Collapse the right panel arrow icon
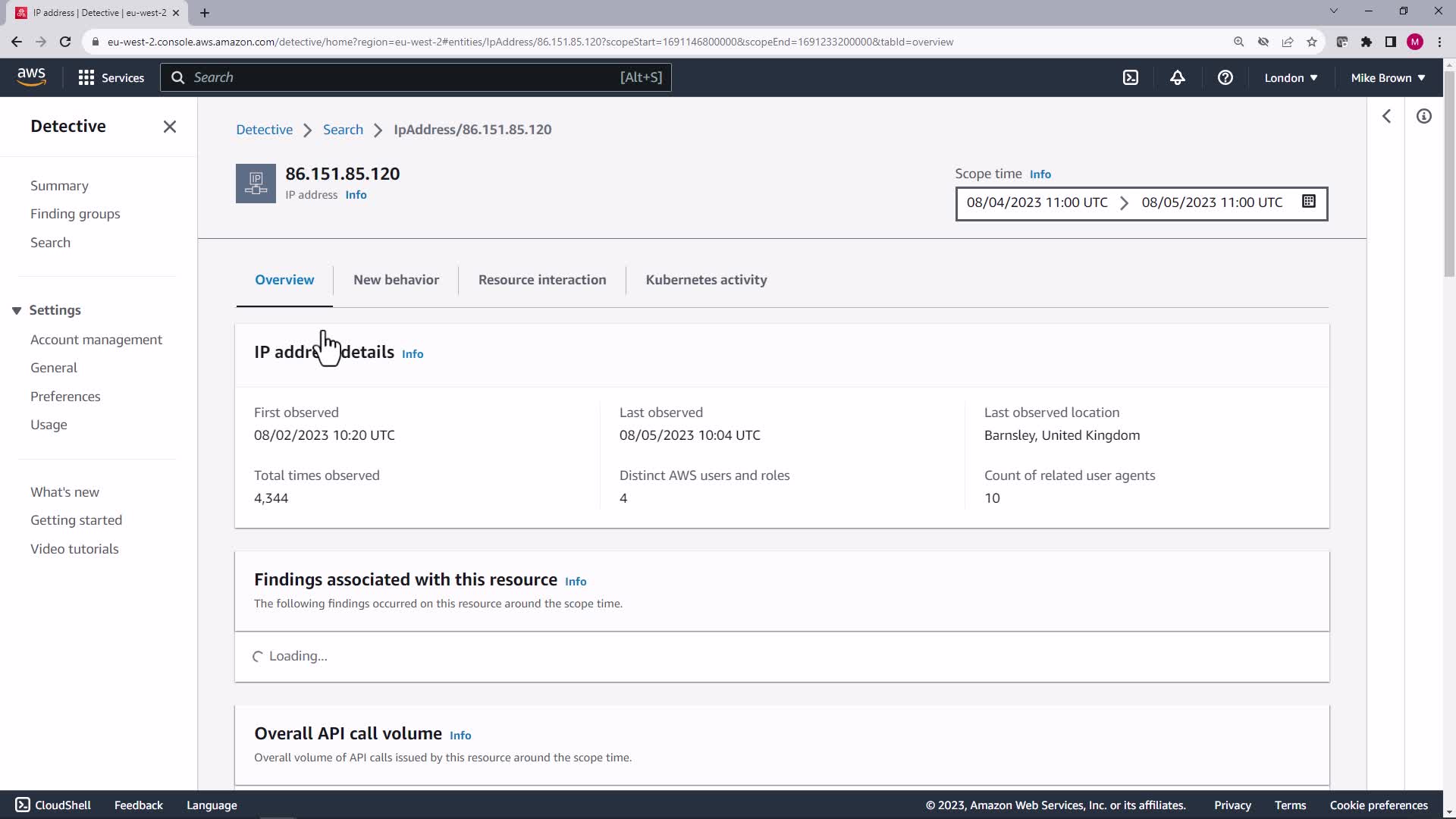Image resolution: width=1456 pixels, height=819 pixels. click(1386, 116)
